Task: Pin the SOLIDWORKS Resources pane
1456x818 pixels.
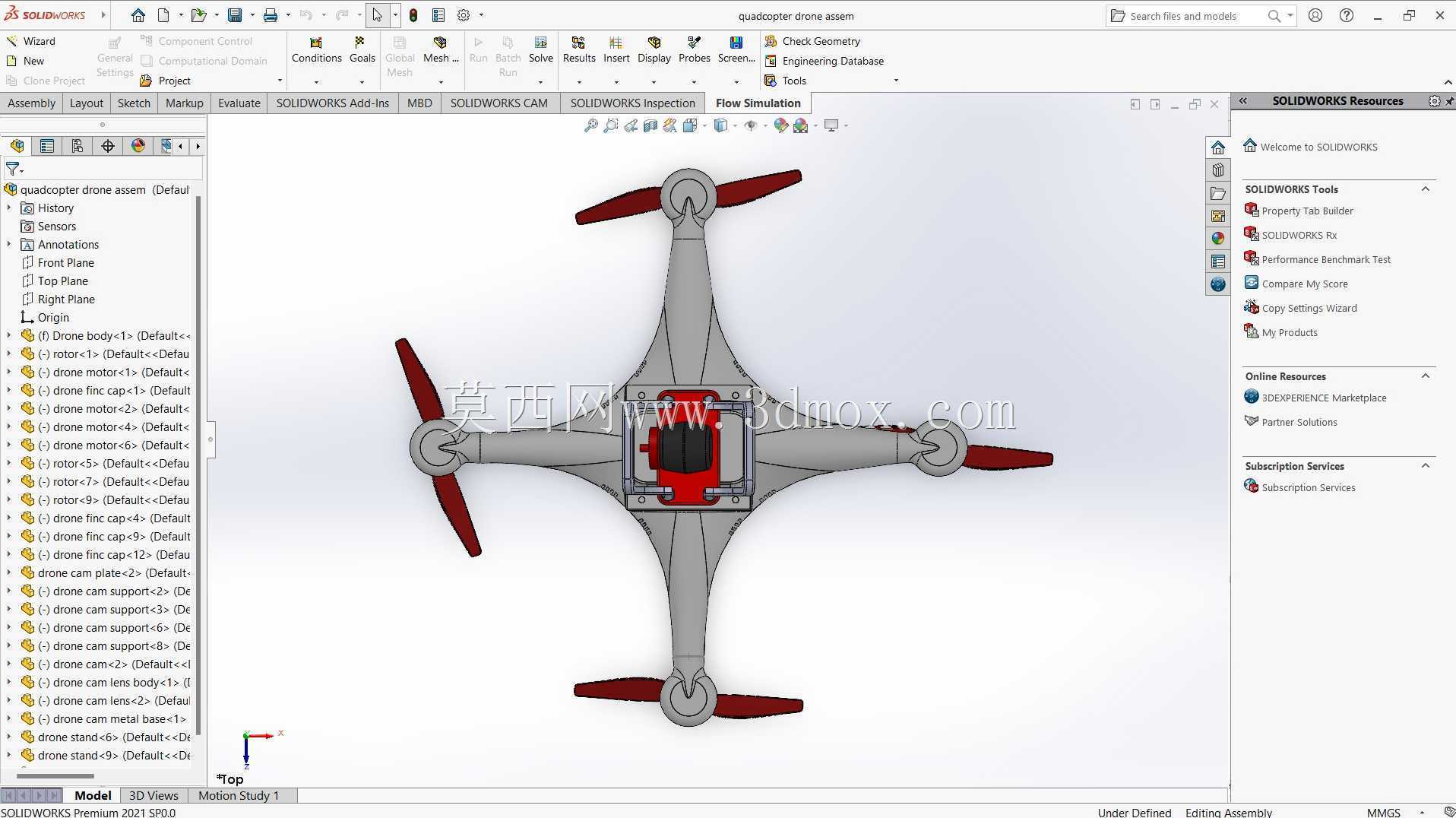Action: tap(1449, 100)
